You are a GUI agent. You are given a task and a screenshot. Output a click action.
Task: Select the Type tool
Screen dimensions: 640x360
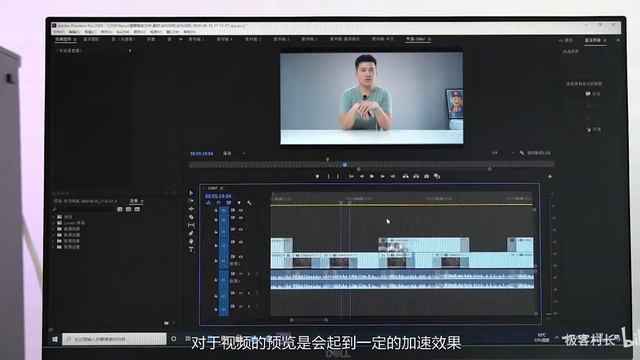coord(191,249)
